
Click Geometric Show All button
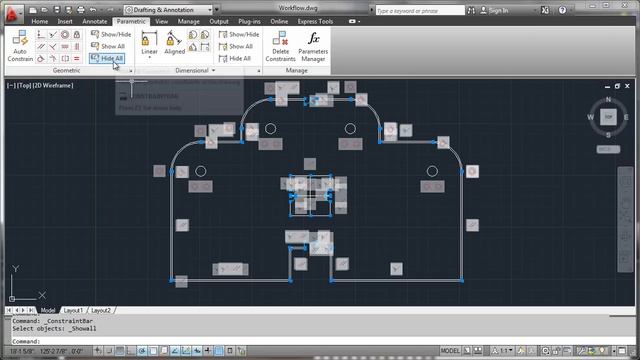pos(108,46)
